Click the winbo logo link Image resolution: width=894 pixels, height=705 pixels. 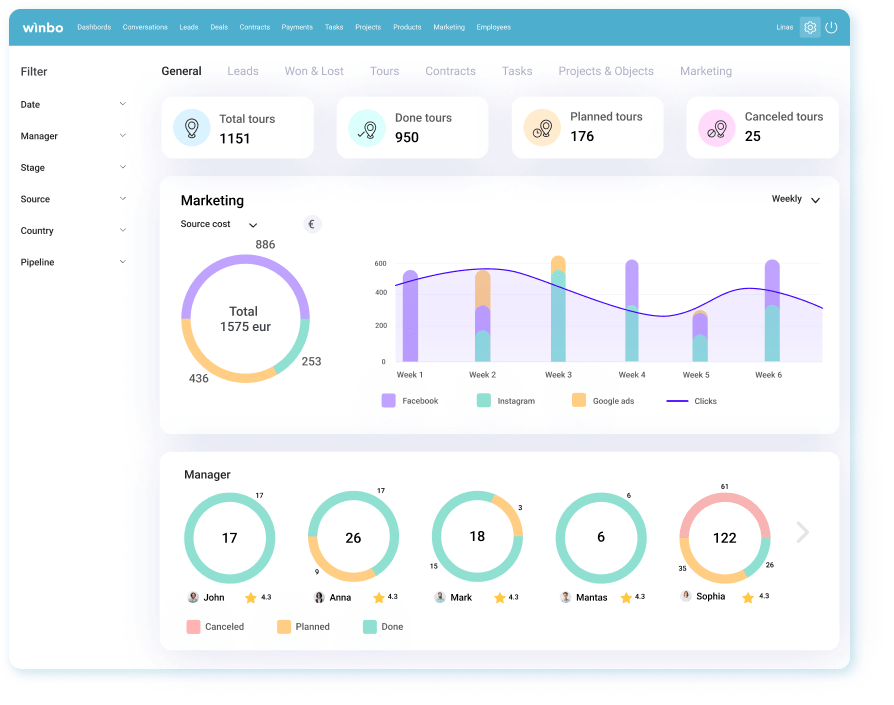click(43, 27)
